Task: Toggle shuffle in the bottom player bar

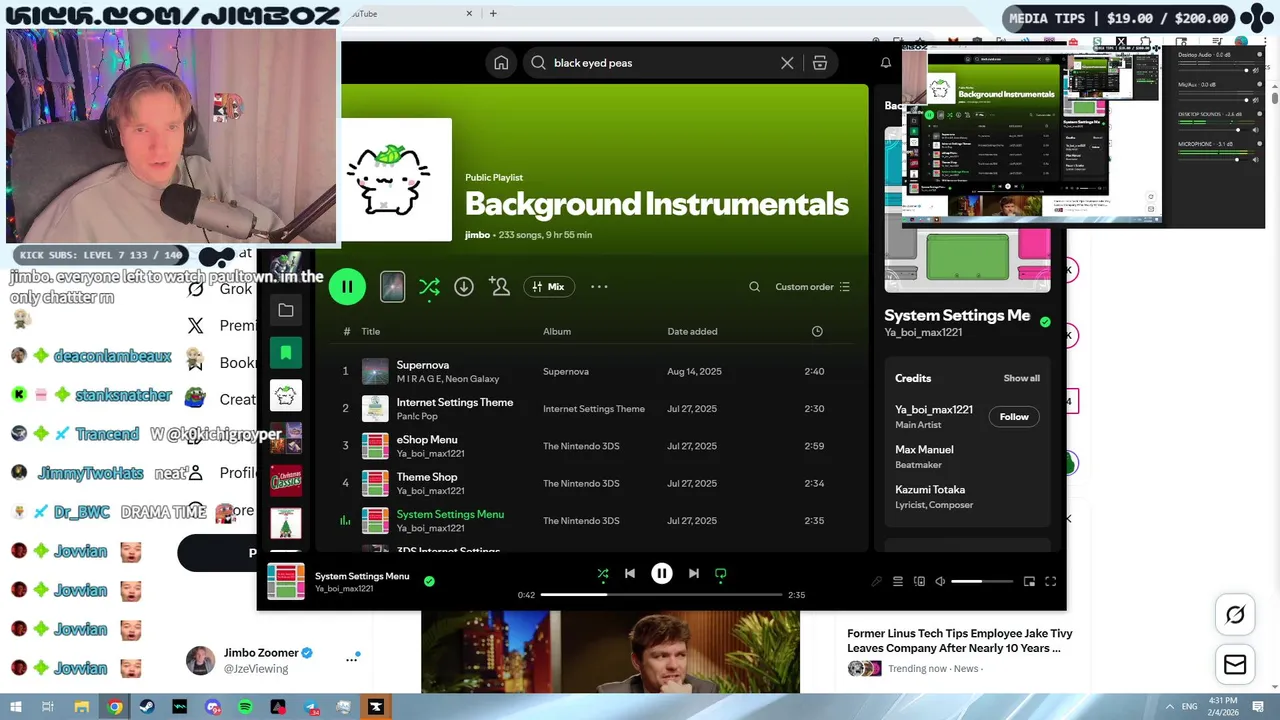Action: (603, 574)
